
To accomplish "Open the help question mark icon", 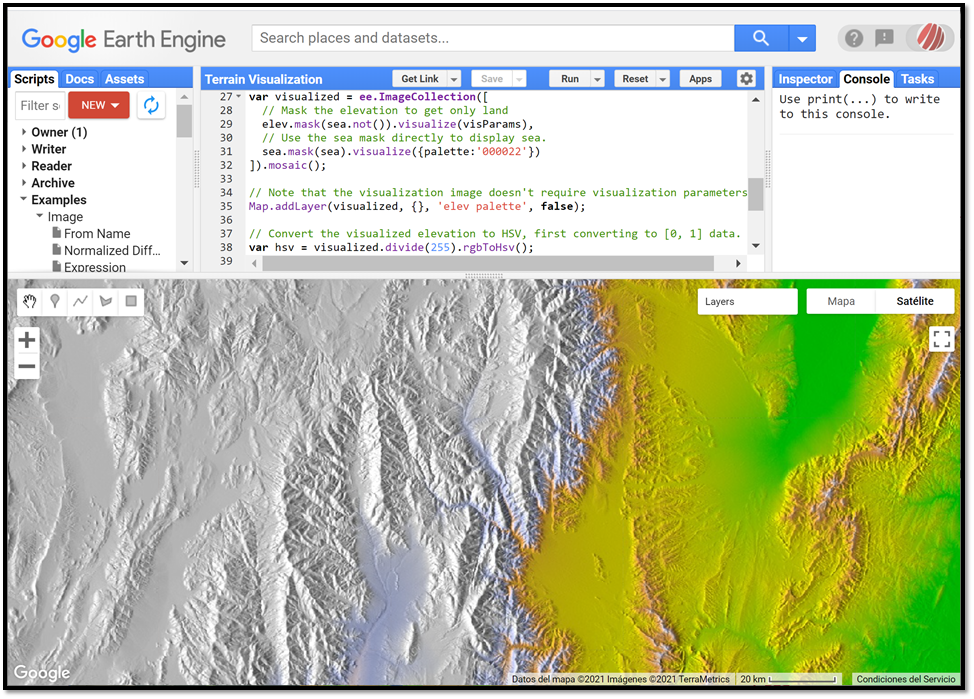I will click(x=854, y=39).
